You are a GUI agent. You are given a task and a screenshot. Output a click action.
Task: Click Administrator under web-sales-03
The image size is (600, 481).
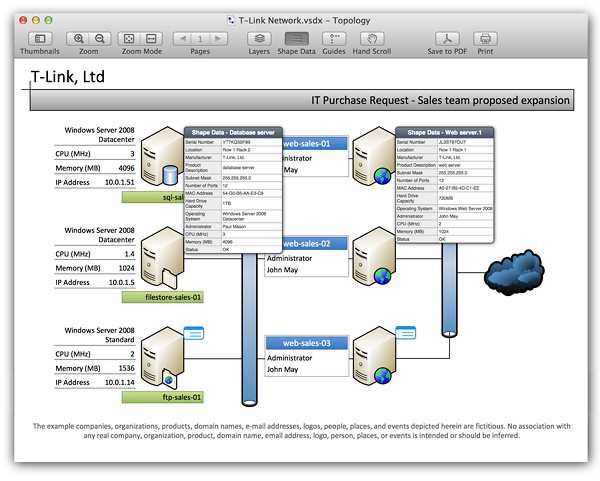(289, 358)
